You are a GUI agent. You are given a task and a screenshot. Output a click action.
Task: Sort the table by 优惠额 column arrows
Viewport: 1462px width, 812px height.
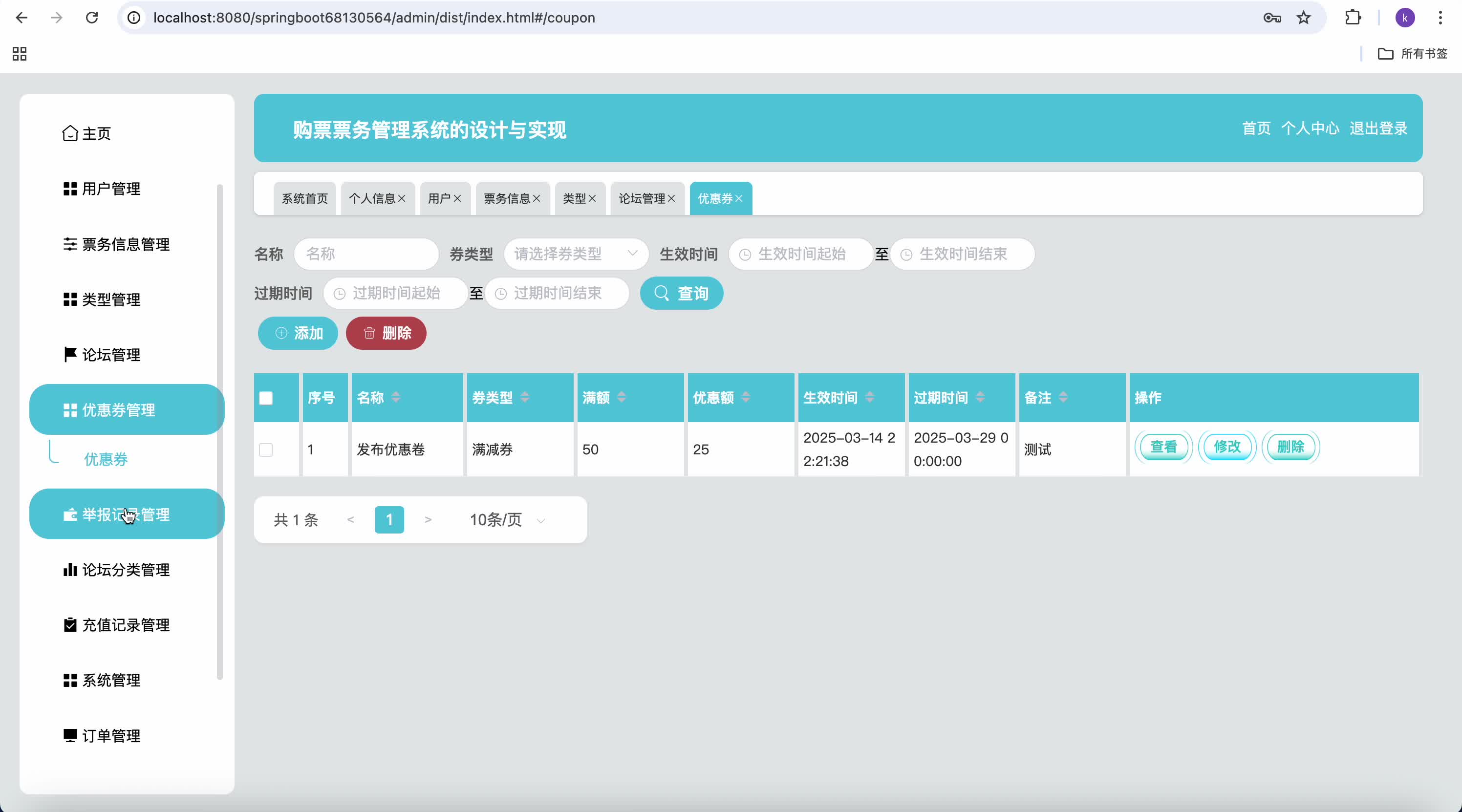(746, 397)
